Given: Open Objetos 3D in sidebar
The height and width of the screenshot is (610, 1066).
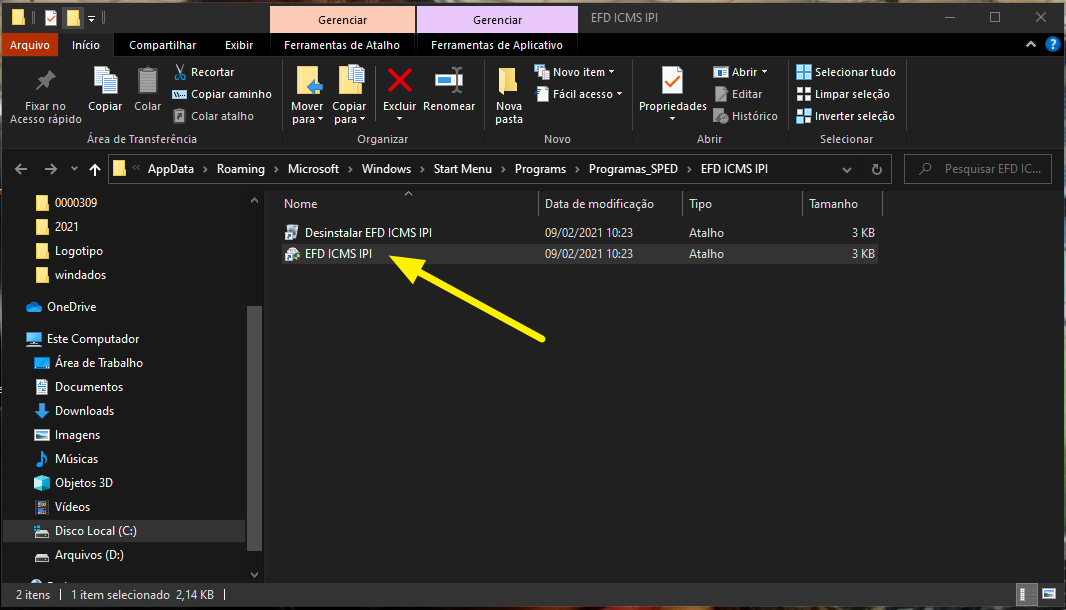Looking at the screenshot, I should (x=84, y=483).
